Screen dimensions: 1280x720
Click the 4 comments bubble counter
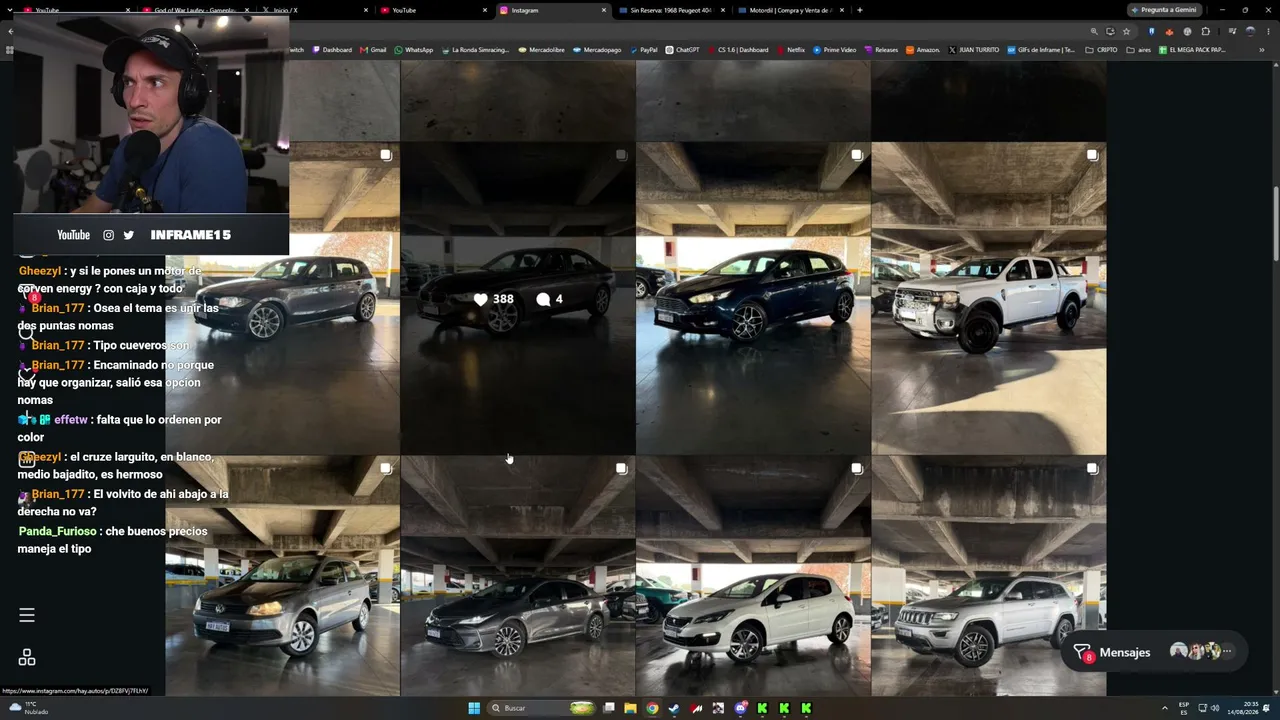549,299
